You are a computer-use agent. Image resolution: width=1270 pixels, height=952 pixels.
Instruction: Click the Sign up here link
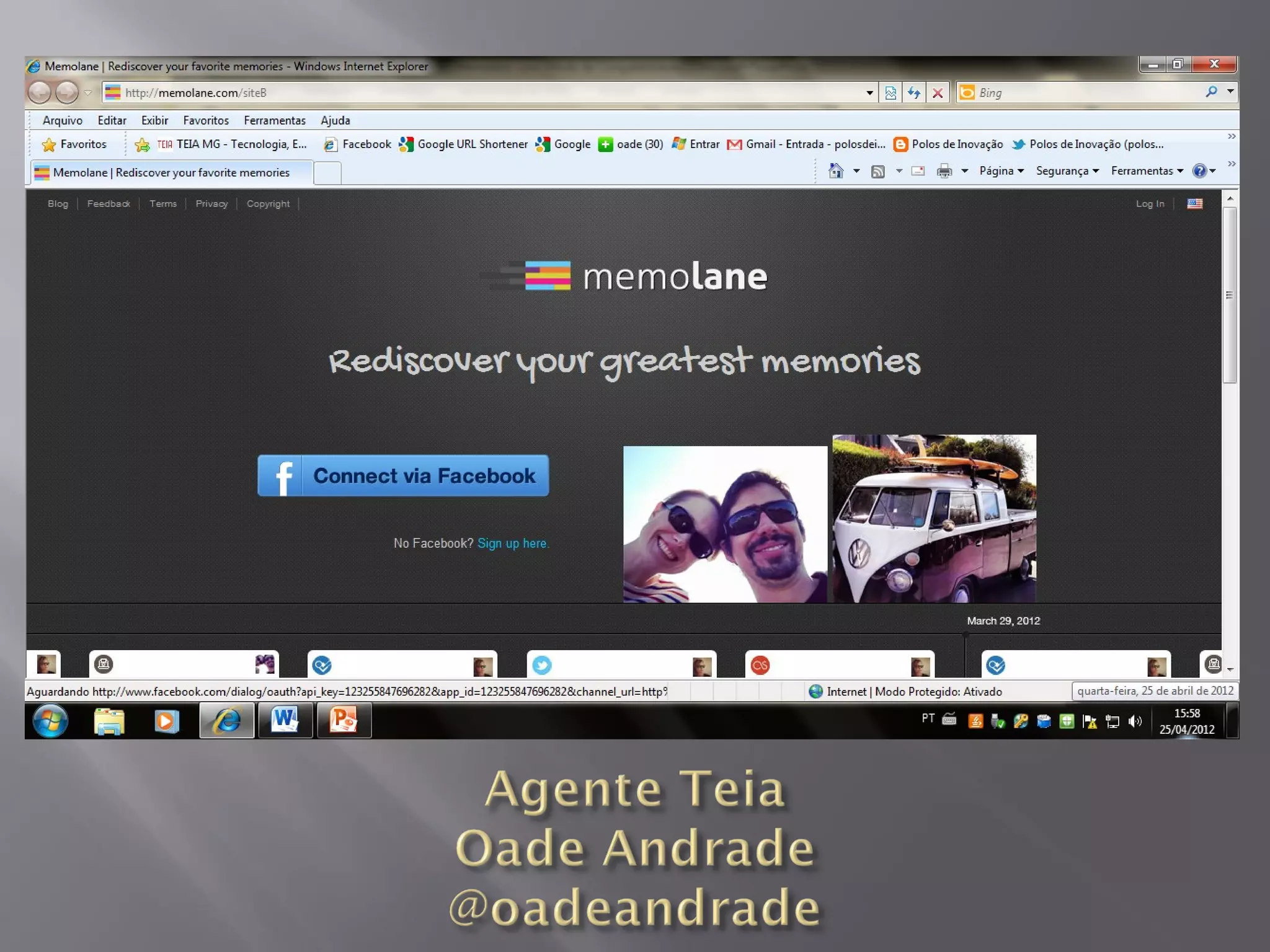click(x=513, y=543)
